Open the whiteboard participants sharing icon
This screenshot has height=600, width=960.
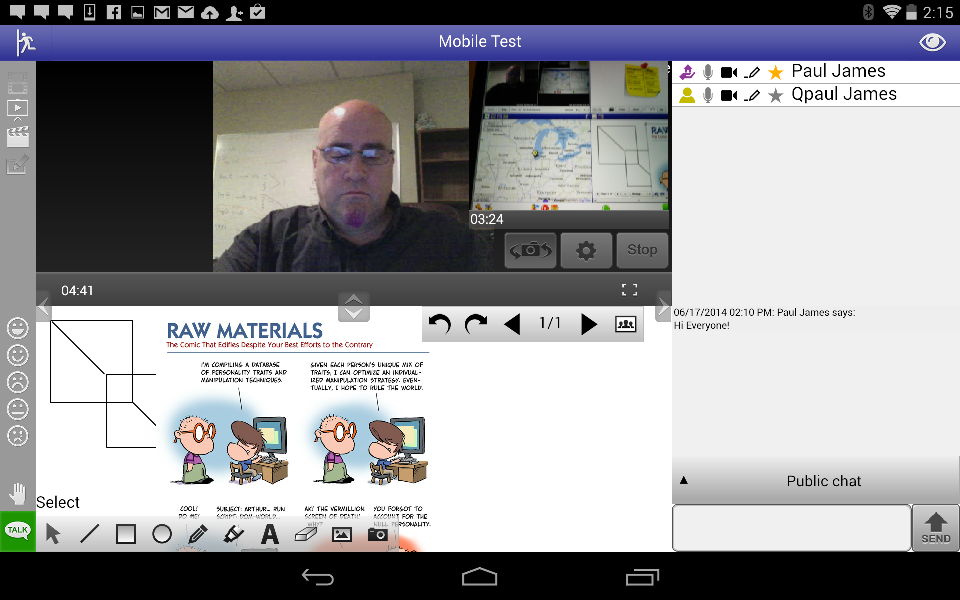coord(625,324)
